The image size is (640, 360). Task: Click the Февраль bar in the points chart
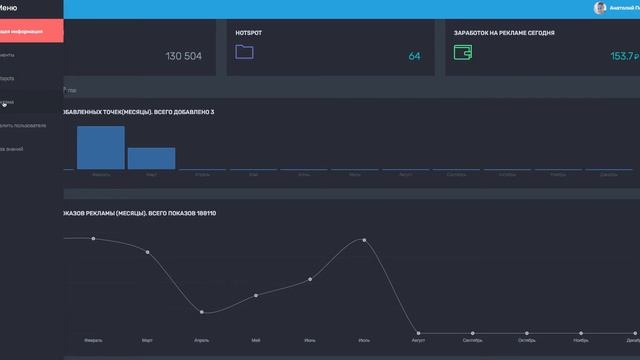click(x=101, y=147)
